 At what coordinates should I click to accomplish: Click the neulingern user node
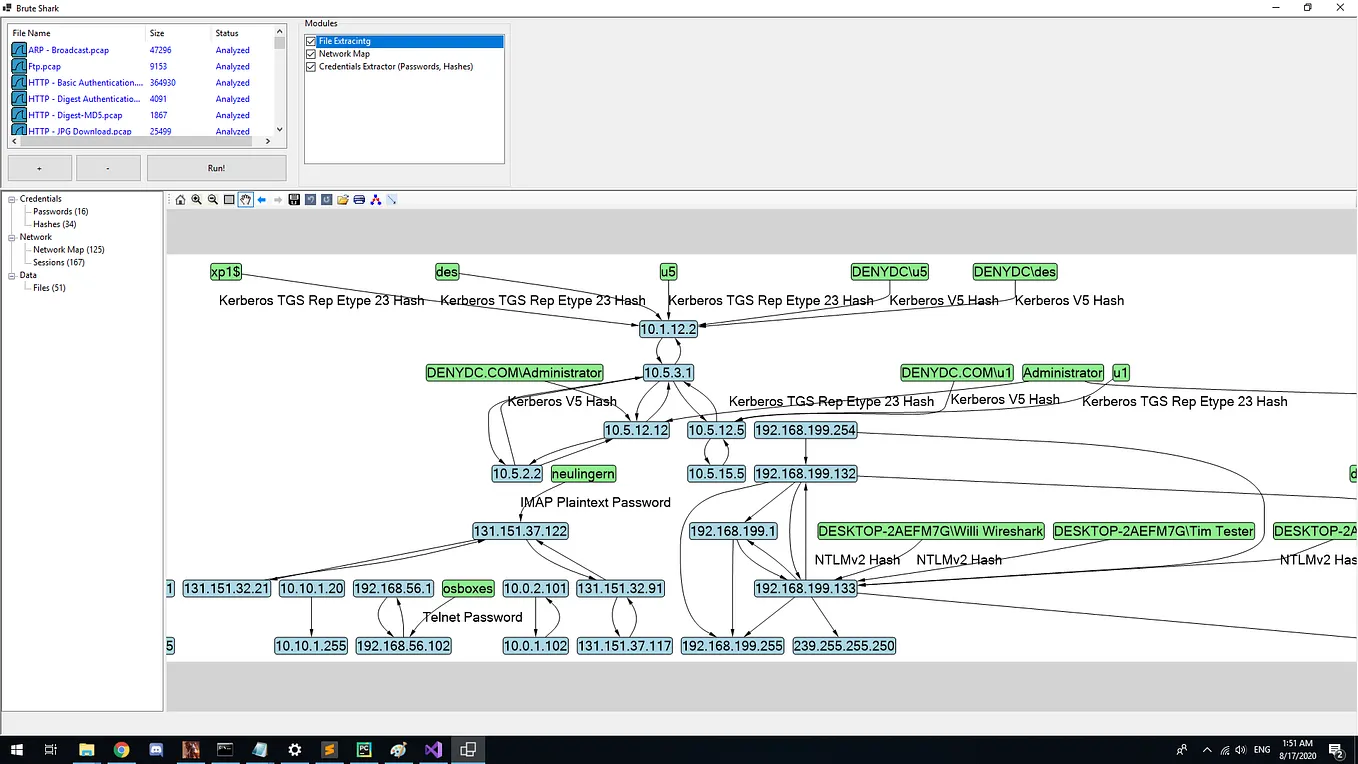click(x=584, y=474)
